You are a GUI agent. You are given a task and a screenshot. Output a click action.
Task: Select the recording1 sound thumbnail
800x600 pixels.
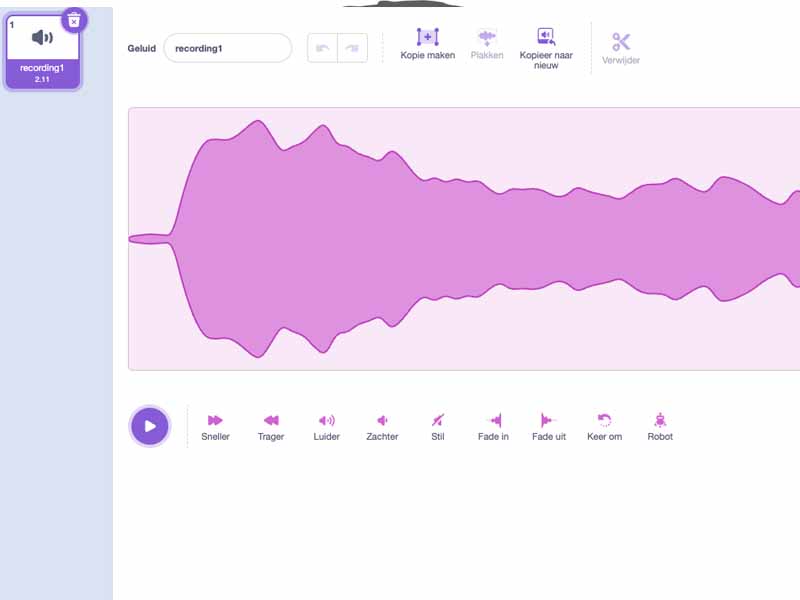point(42,50)
